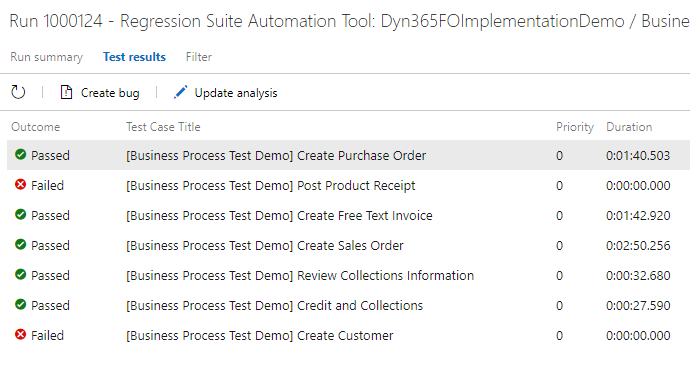
Task: Switch to the Test results tab
Action: [x=134, y=57]
